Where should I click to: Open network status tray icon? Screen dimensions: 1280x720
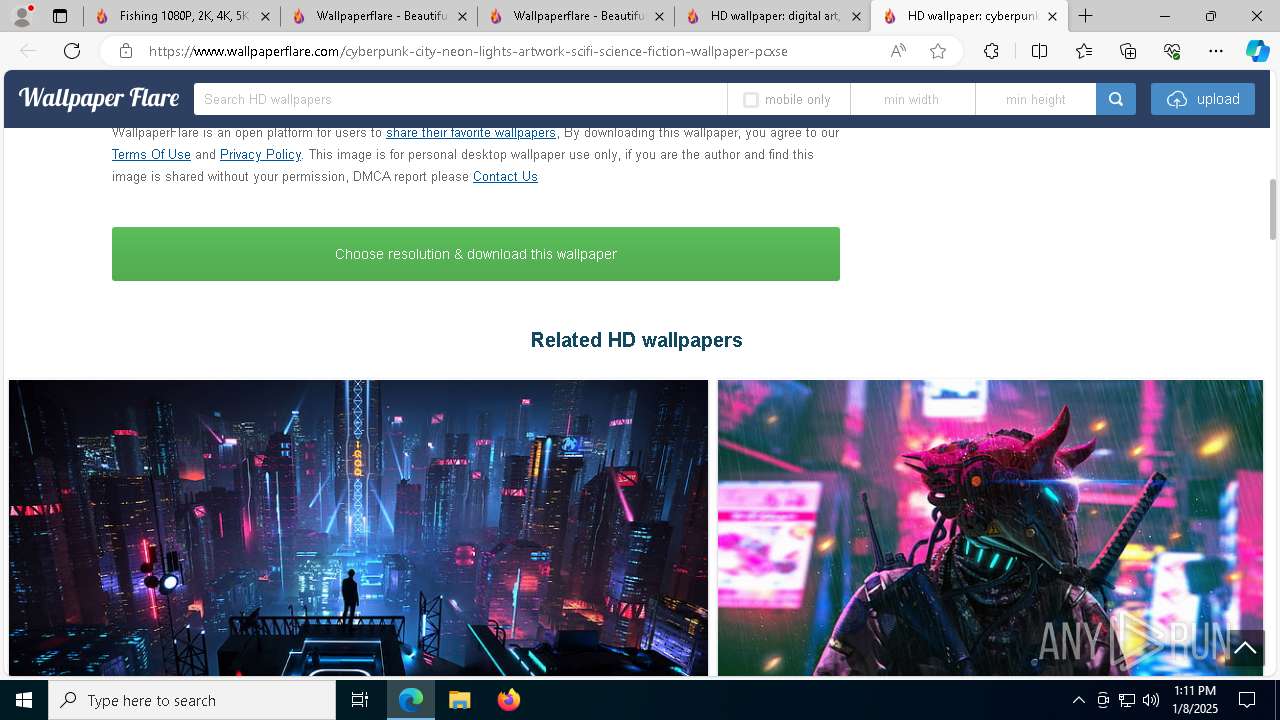pyautogui.click(x=1127, y=700)
